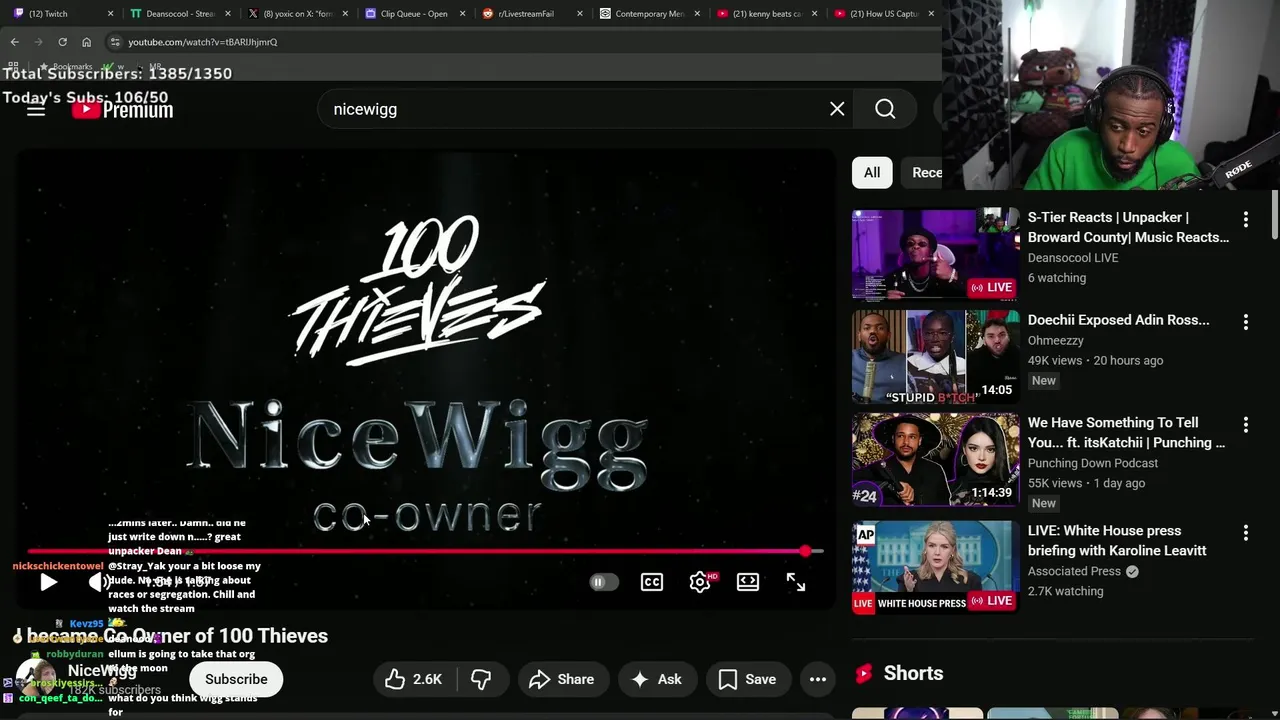Open We Have Something To Tell title

click(x=1126, y=432)
